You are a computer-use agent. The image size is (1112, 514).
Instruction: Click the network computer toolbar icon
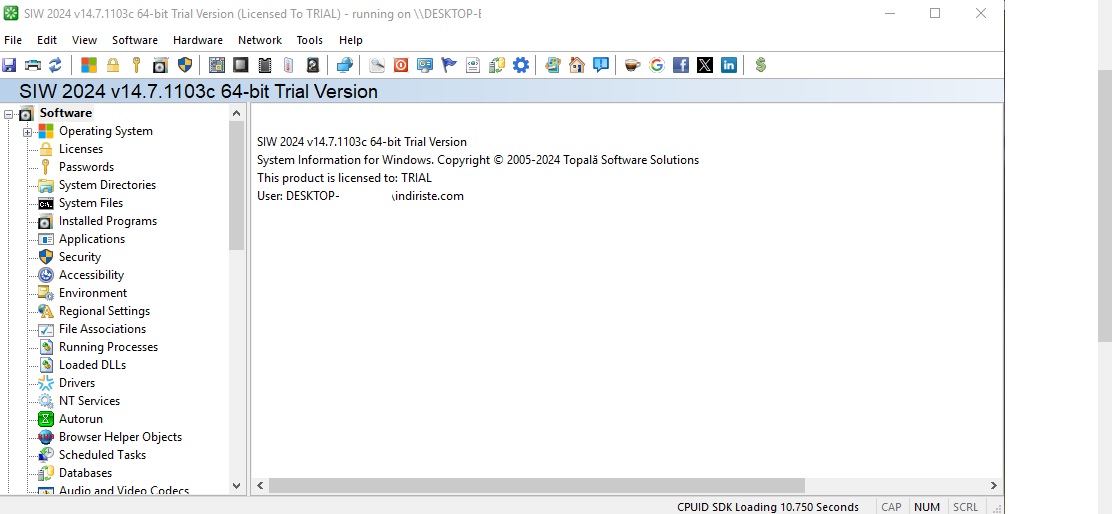click(x=345, y=65)
